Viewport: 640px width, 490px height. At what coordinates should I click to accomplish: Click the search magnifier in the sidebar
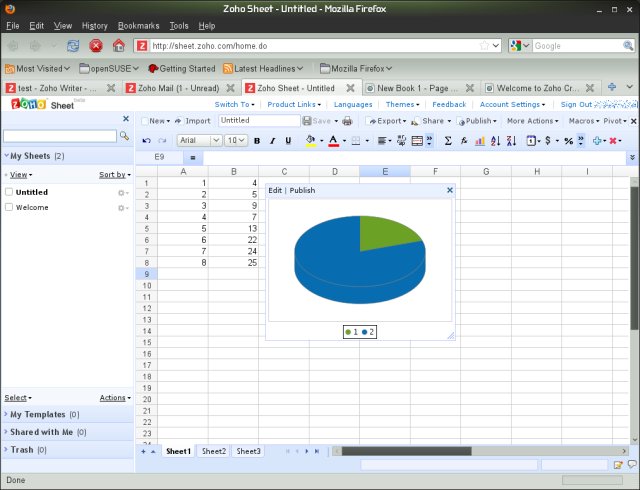click(125, 135)
